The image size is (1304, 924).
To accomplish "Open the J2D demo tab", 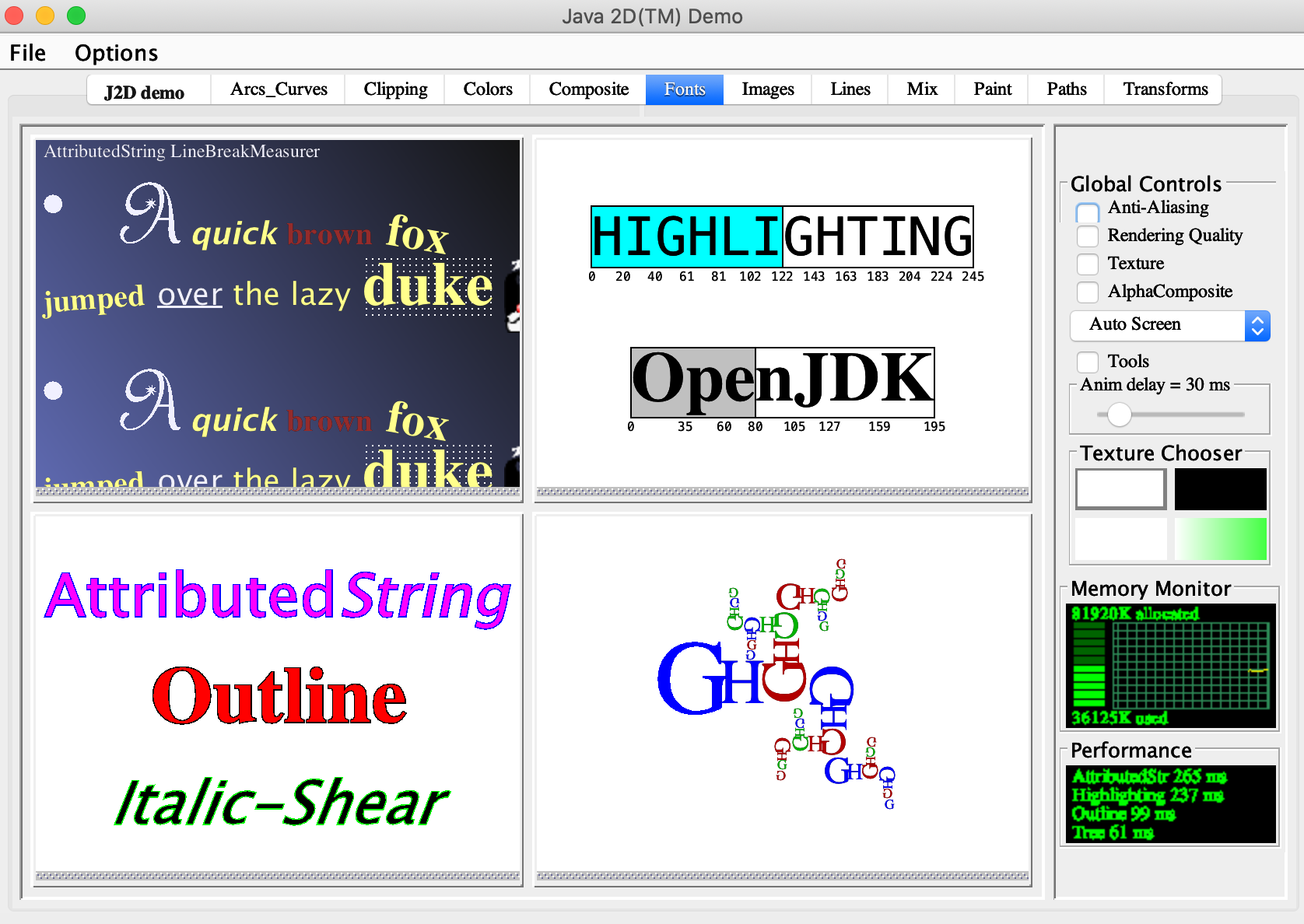I will [145, 93].
